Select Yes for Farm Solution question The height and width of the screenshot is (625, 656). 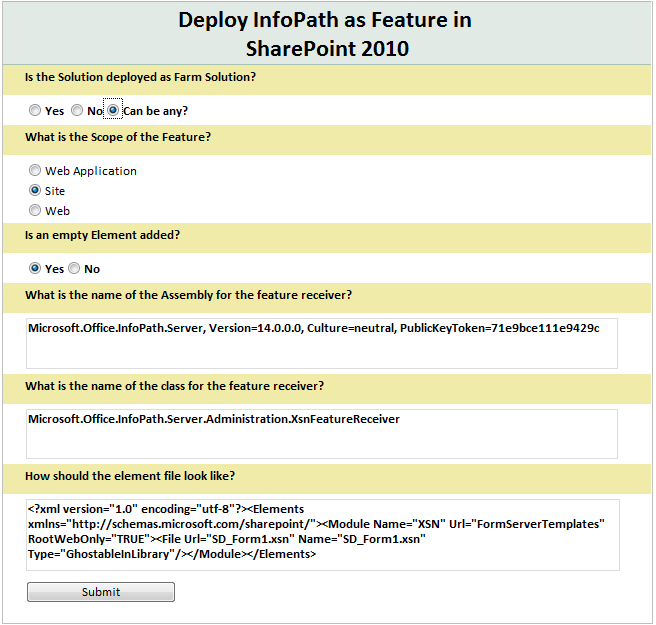coord(35,110)
